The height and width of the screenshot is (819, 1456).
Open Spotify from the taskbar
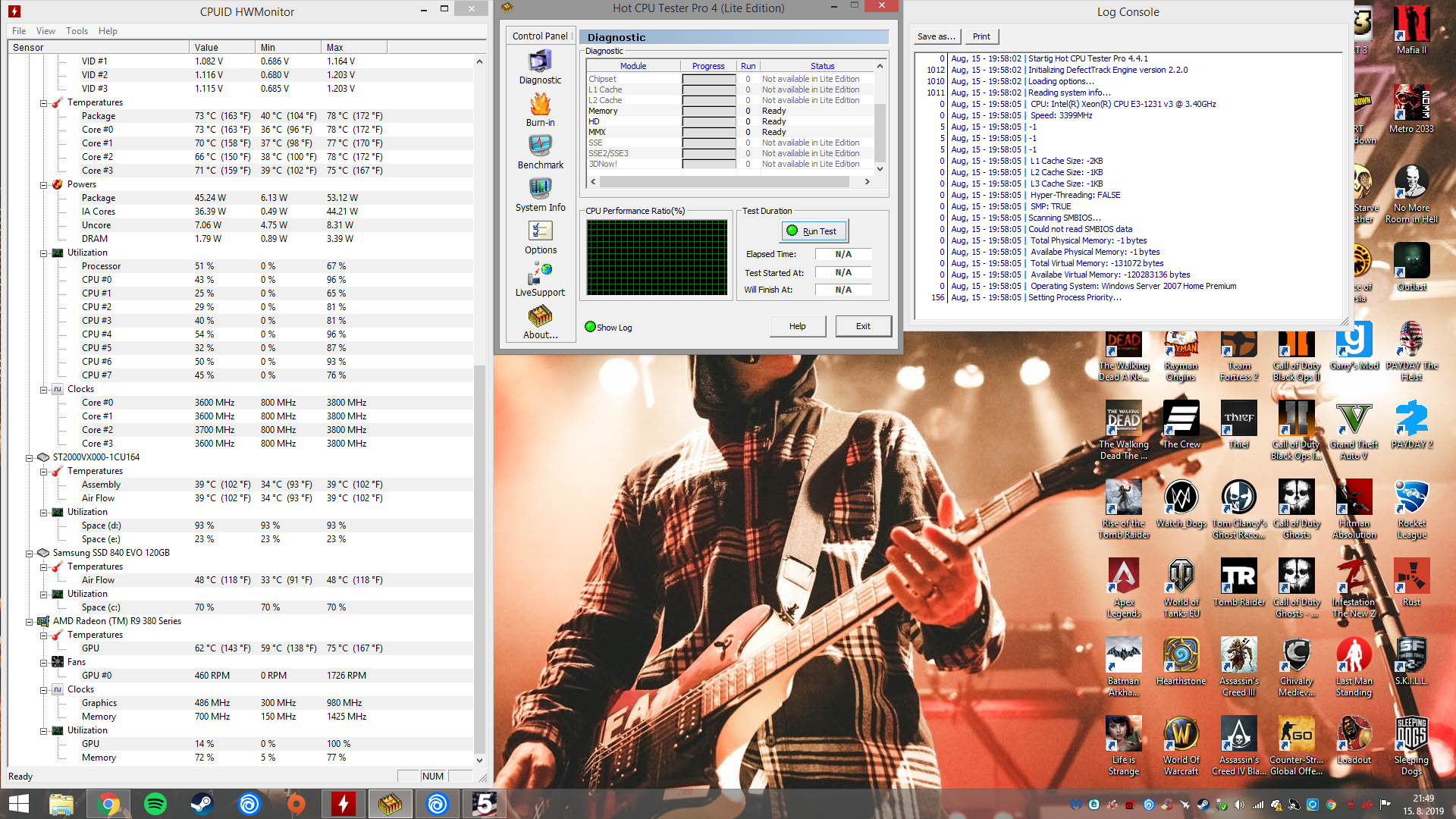[x=155, y=804]
